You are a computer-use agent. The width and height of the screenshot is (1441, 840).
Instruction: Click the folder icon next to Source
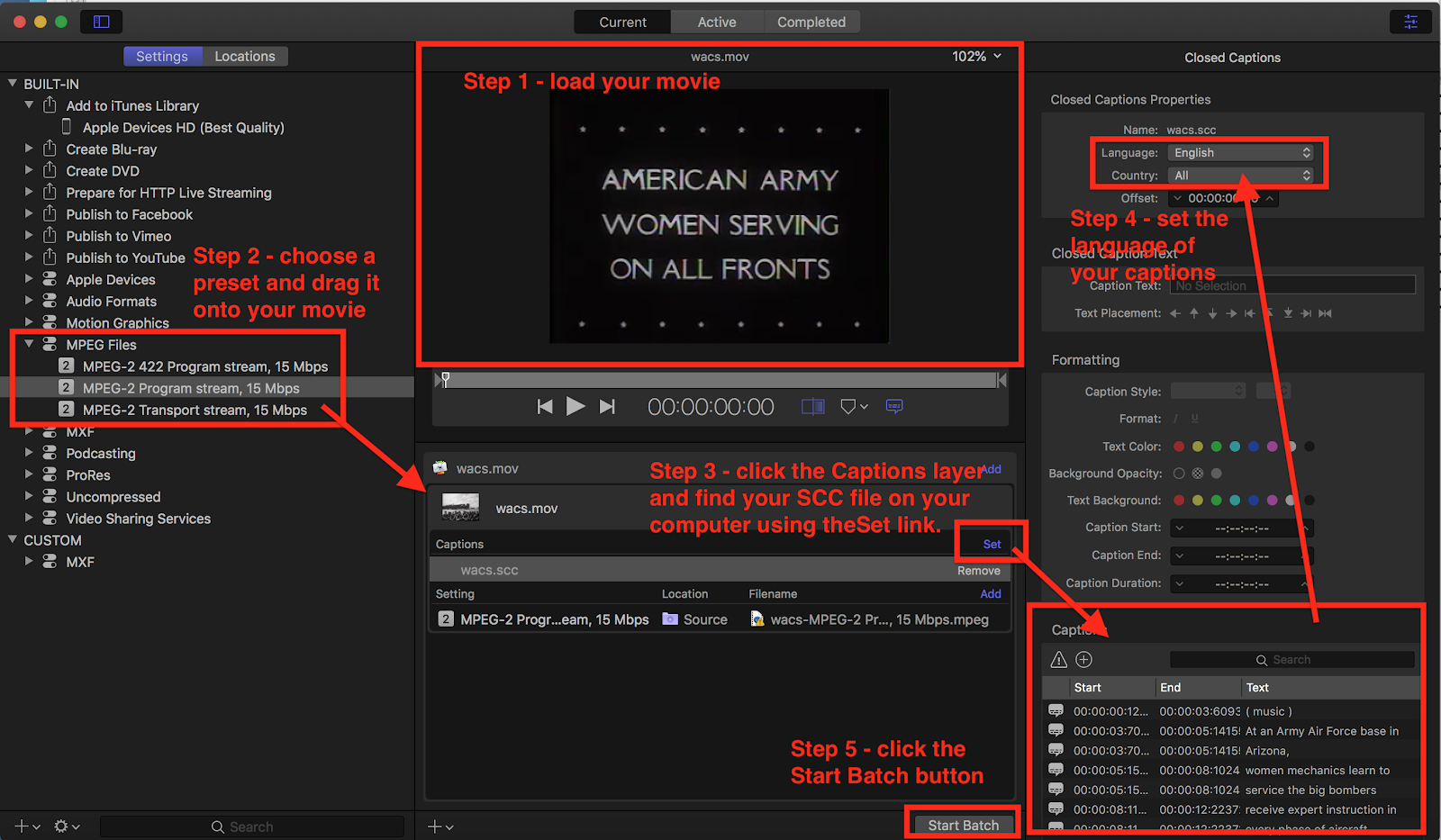pyautogui.click(x=670, y=619)
